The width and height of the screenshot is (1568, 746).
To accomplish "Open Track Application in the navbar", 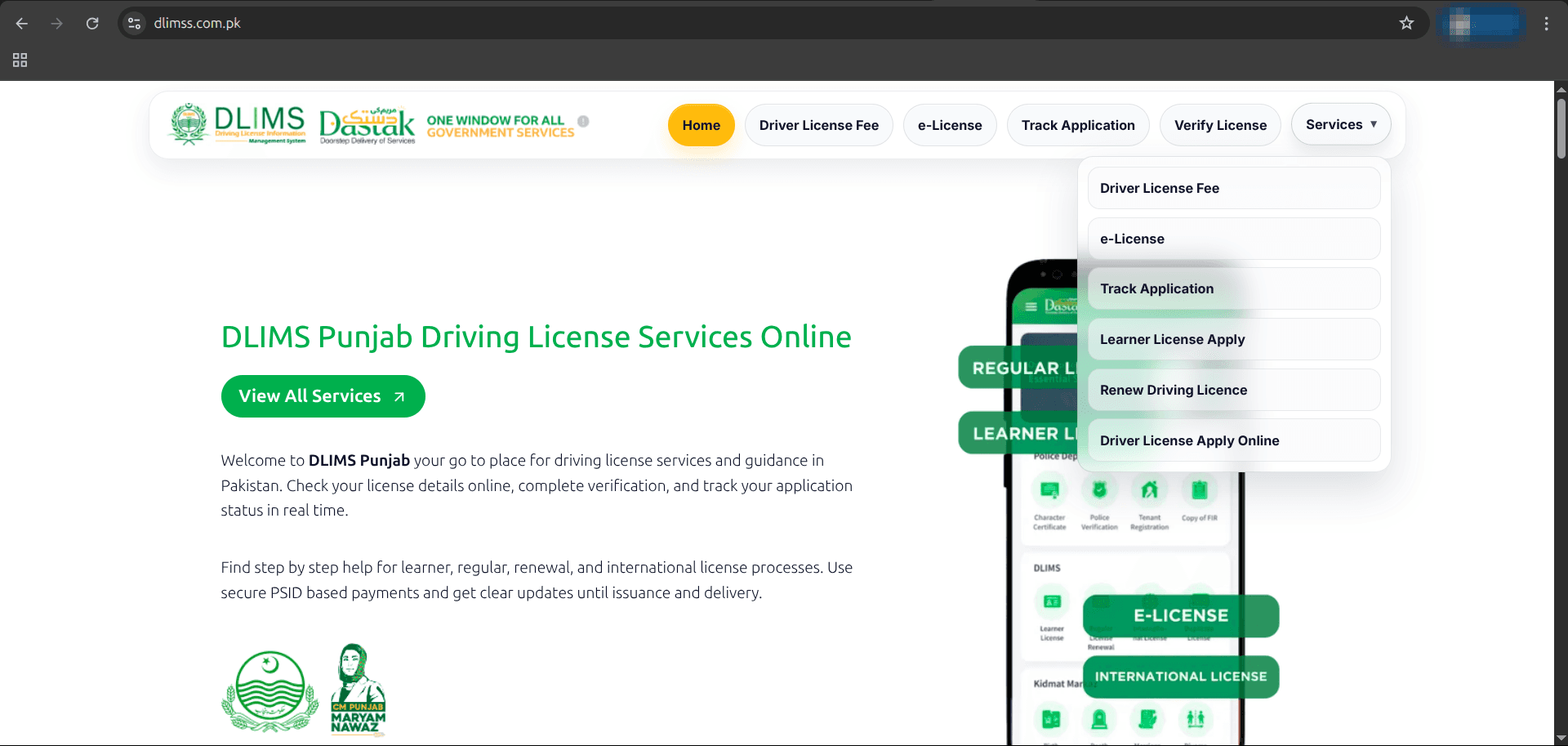I will [x=1078, y=125].
